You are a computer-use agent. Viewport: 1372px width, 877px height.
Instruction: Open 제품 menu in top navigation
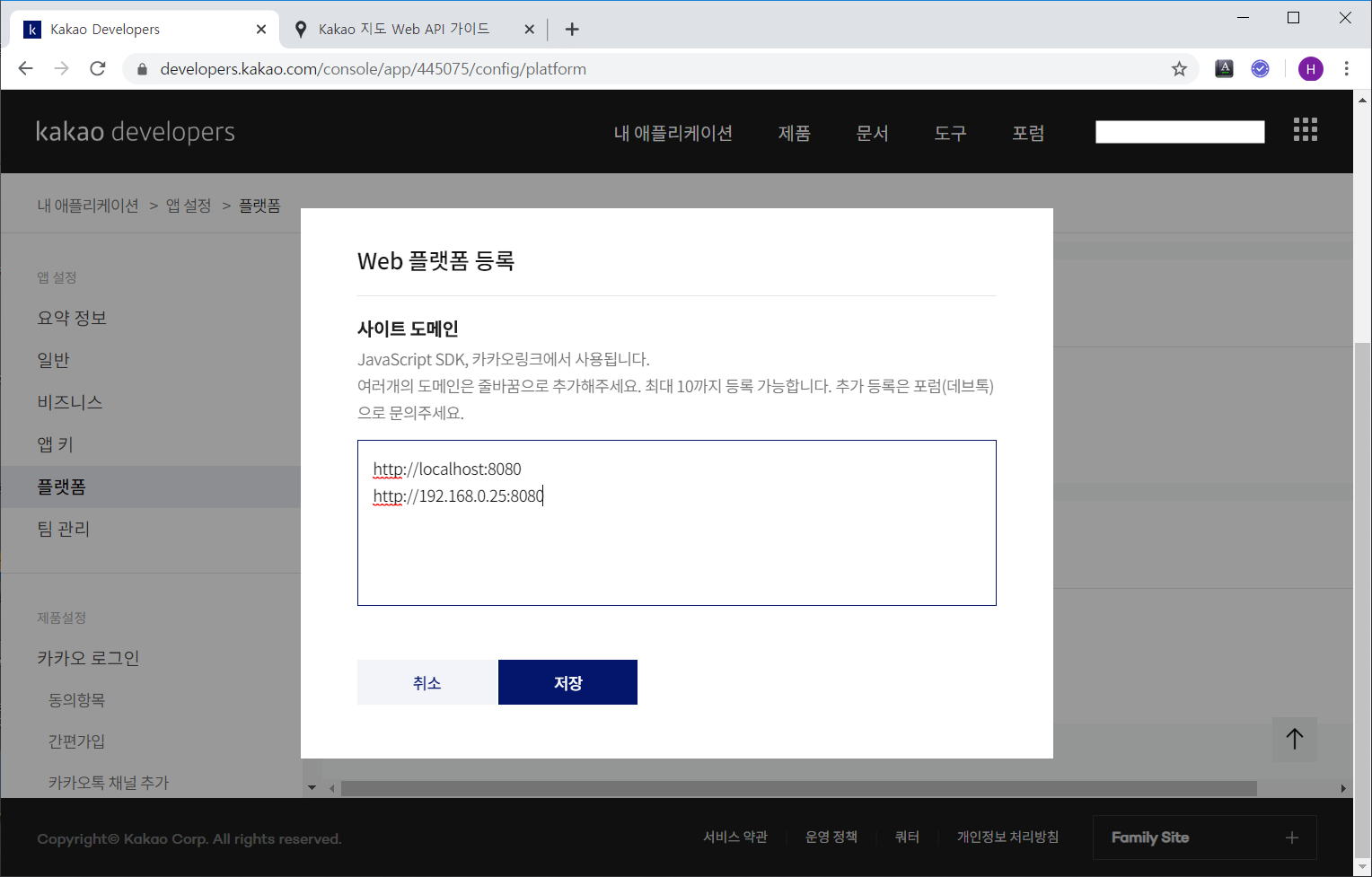click(795, 133)
